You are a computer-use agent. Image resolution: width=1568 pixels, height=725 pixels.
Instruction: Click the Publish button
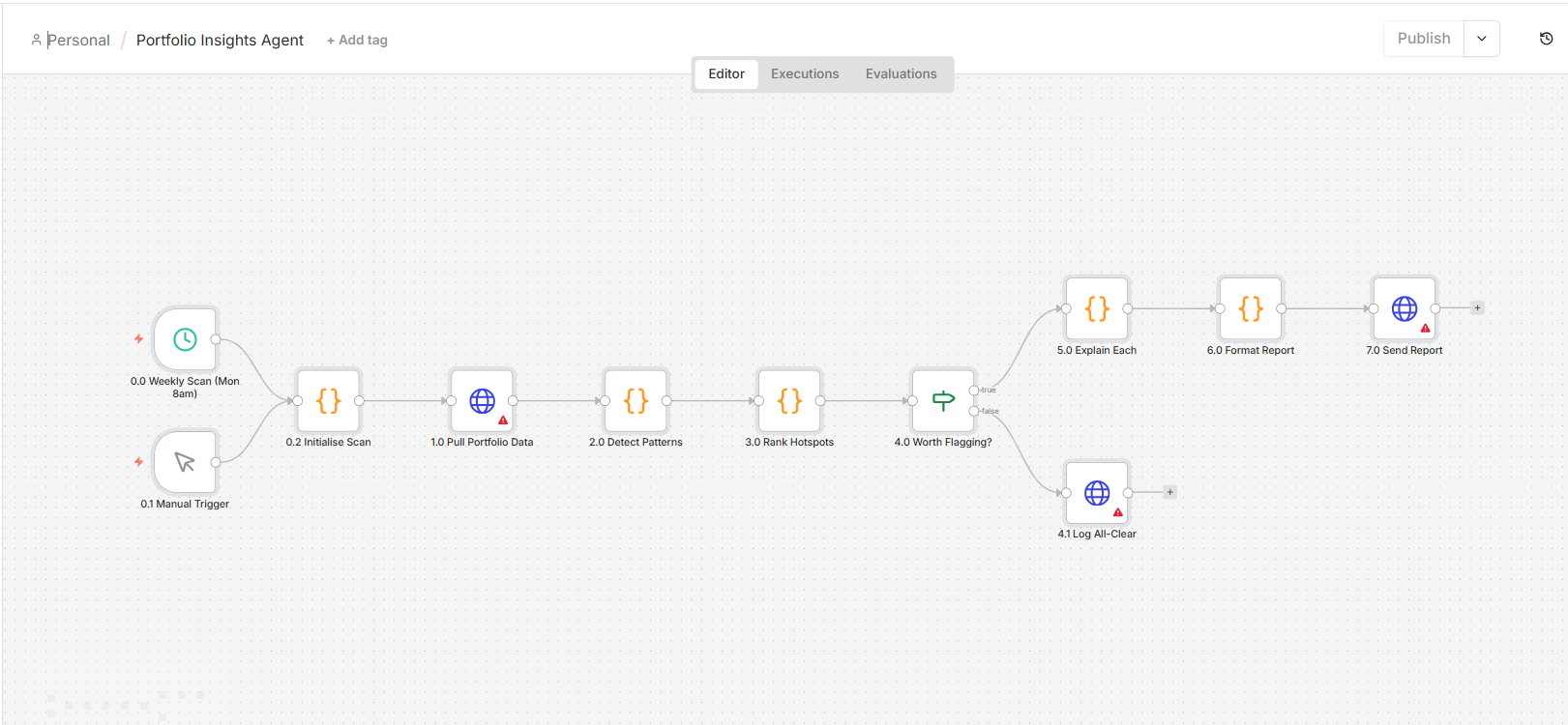(1424, 39)
